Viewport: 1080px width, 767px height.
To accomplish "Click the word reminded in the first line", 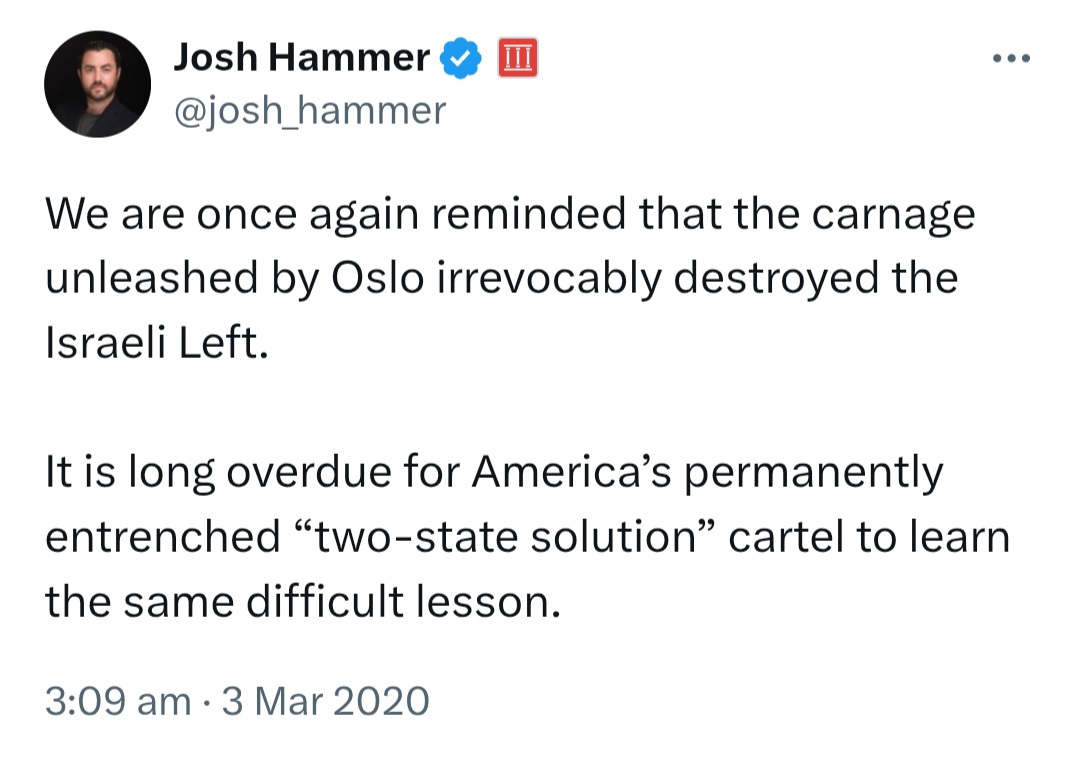I will click(x=529, y=214).
